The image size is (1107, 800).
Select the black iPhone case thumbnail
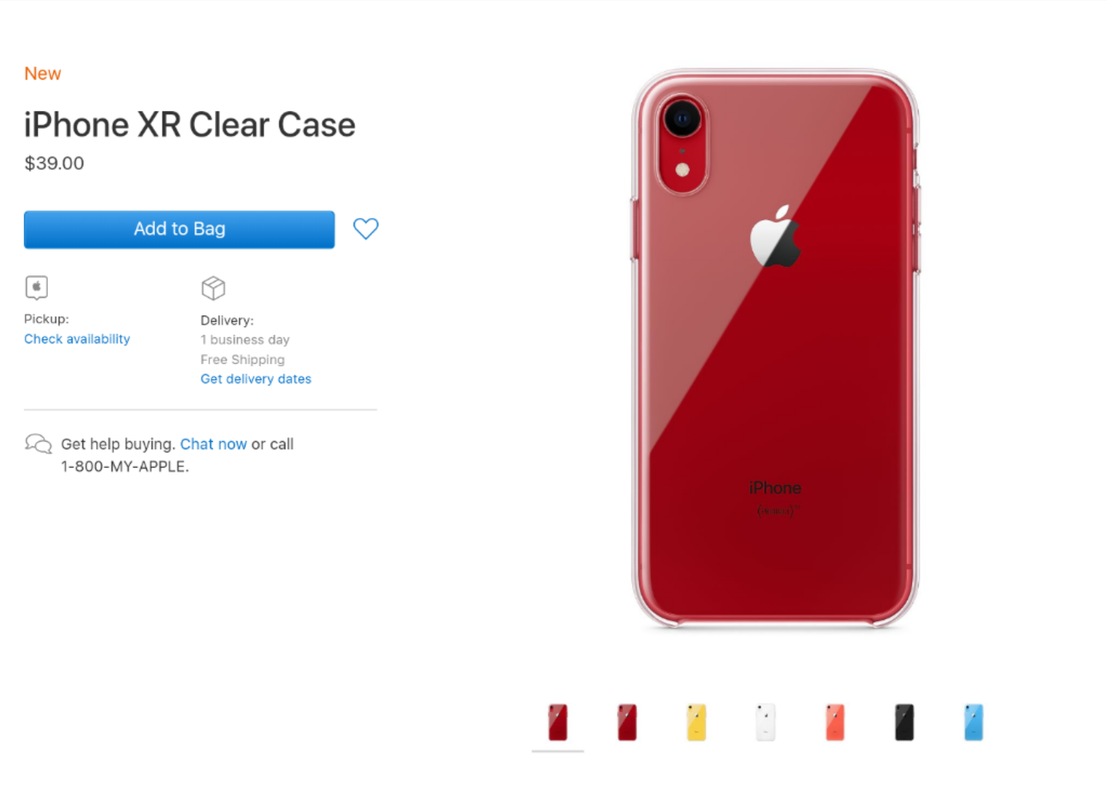[x=904, y=722]
